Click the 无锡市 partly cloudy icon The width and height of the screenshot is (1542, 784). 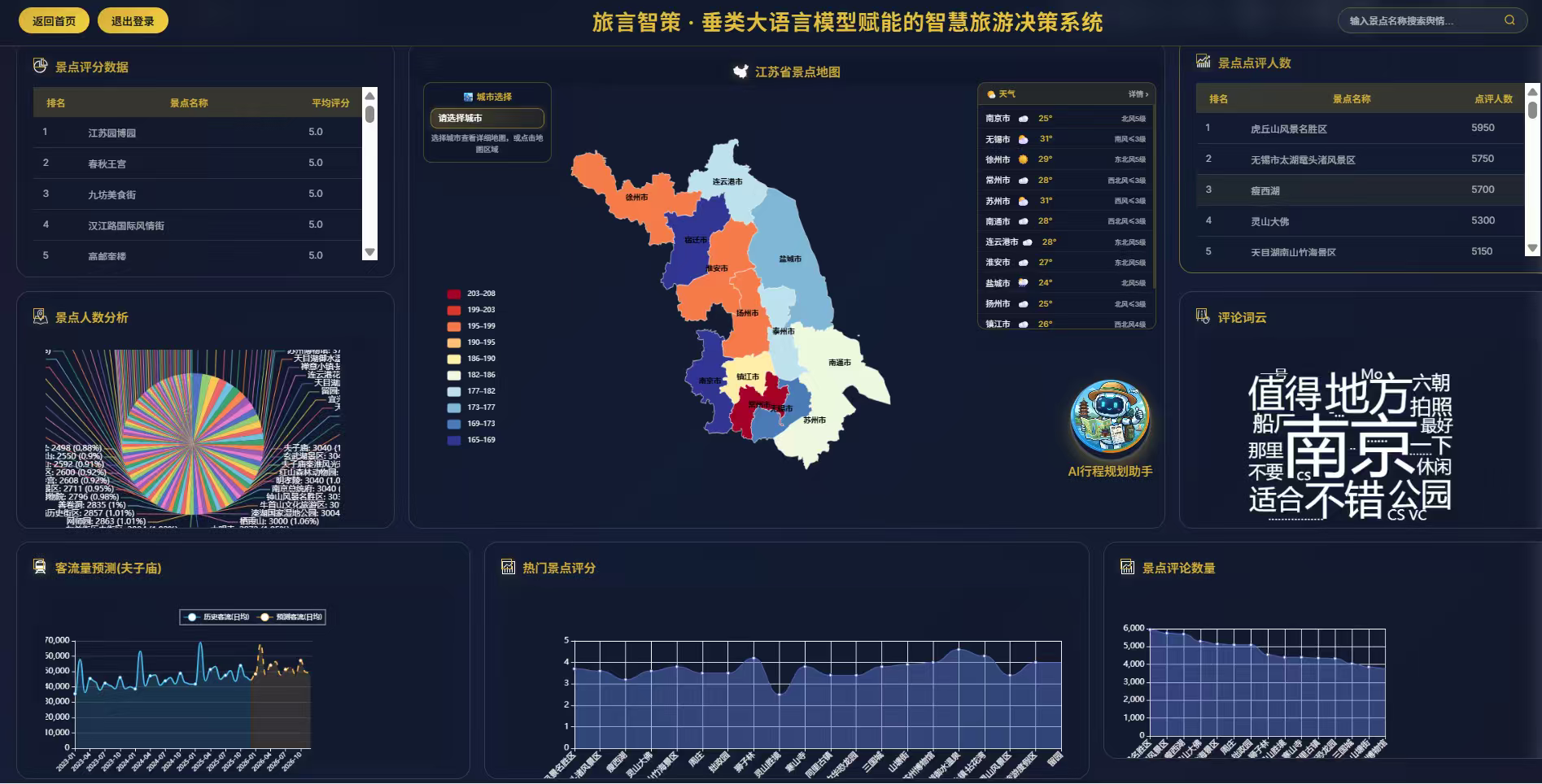pos(1023,139)
